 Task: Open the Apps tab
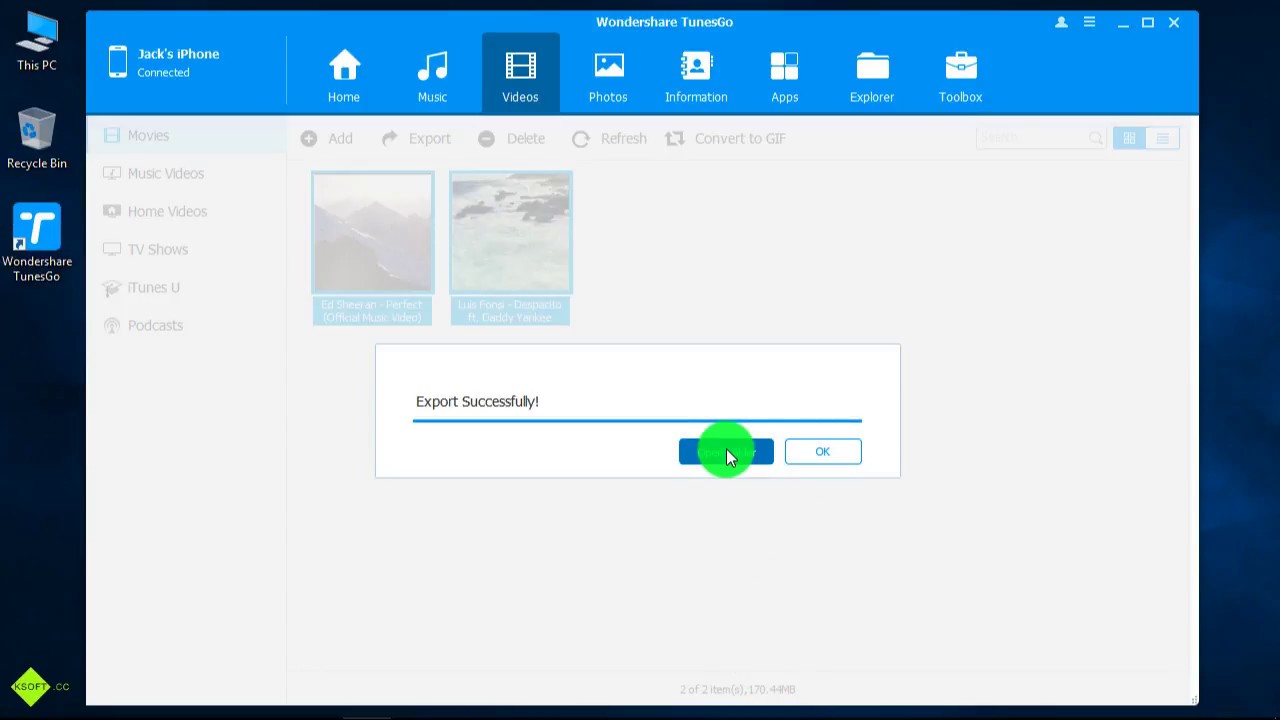(x=784, y=75)
